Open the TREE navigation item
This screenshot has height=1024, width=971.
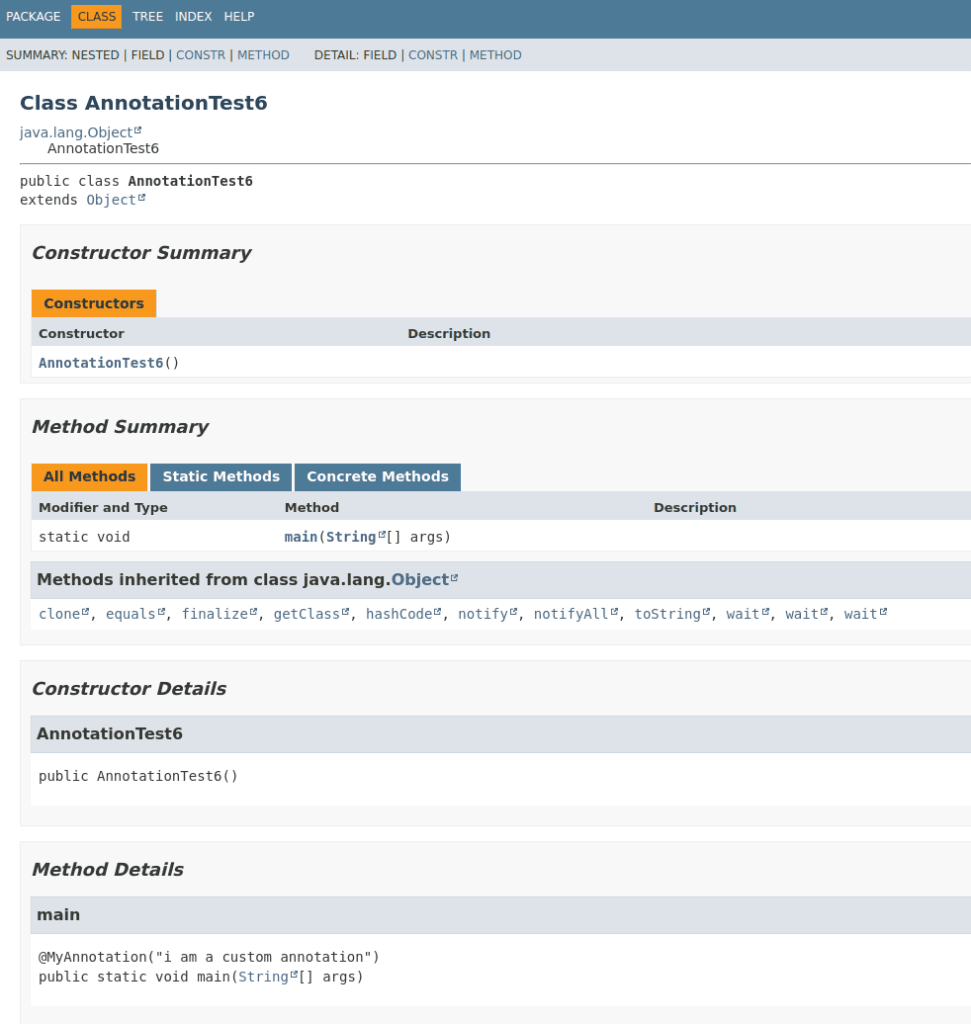click(148, 16)
